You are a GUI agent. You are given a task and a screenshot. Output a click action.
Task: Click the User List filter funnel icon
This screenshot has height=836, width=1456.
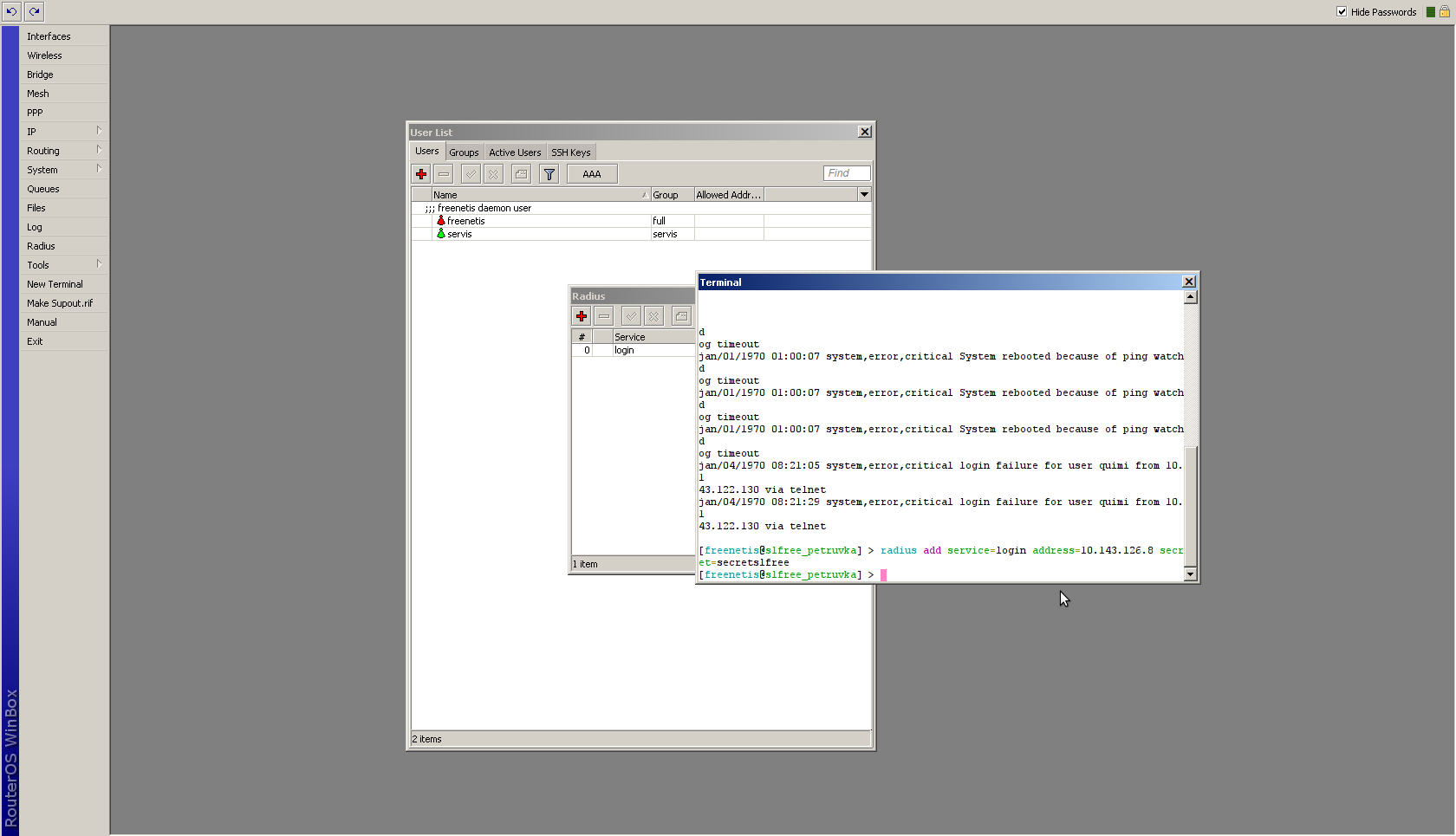point(549,174)
